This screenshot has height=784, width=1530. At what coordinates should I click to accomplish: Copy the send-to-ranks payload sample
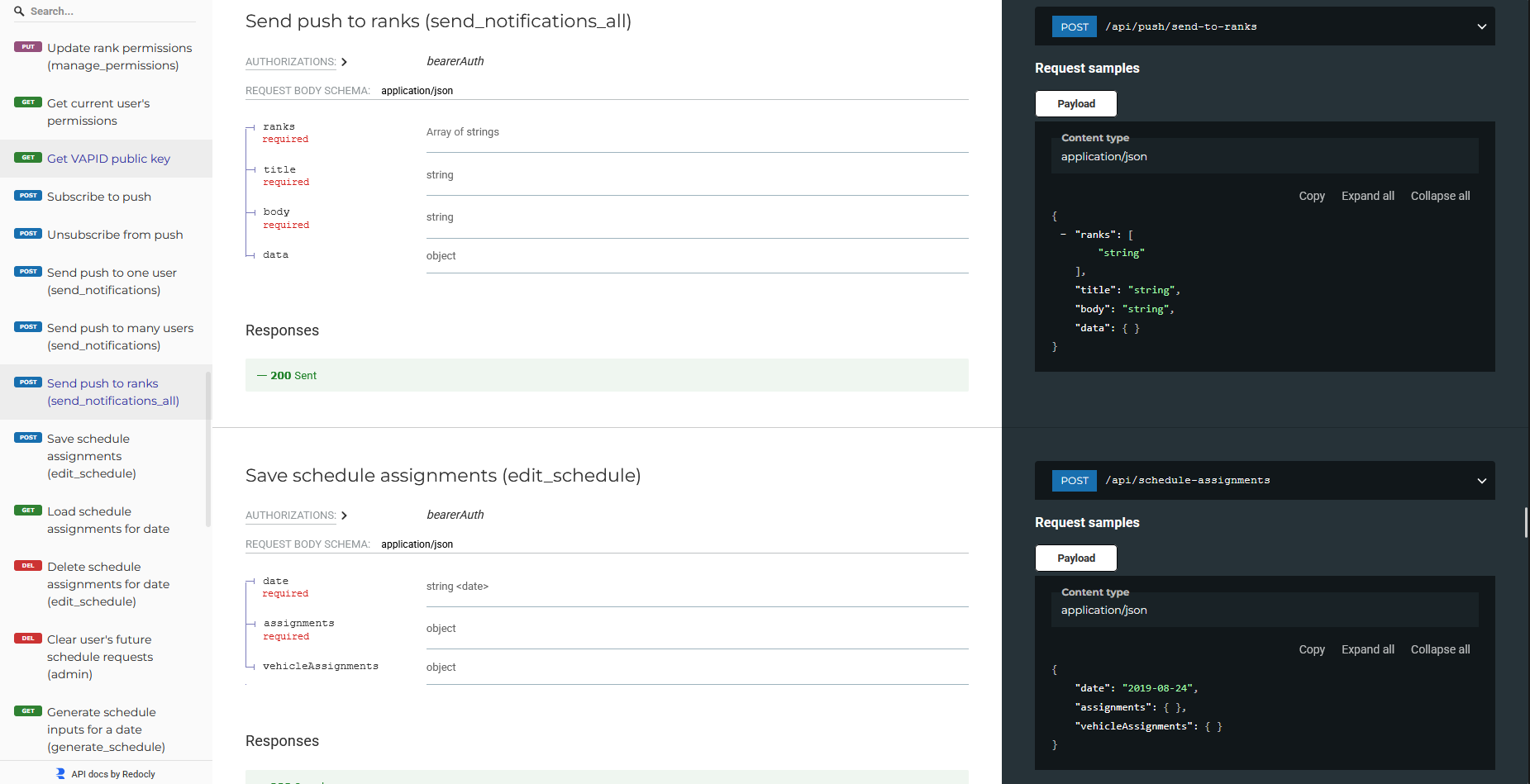click(1311, 196)
